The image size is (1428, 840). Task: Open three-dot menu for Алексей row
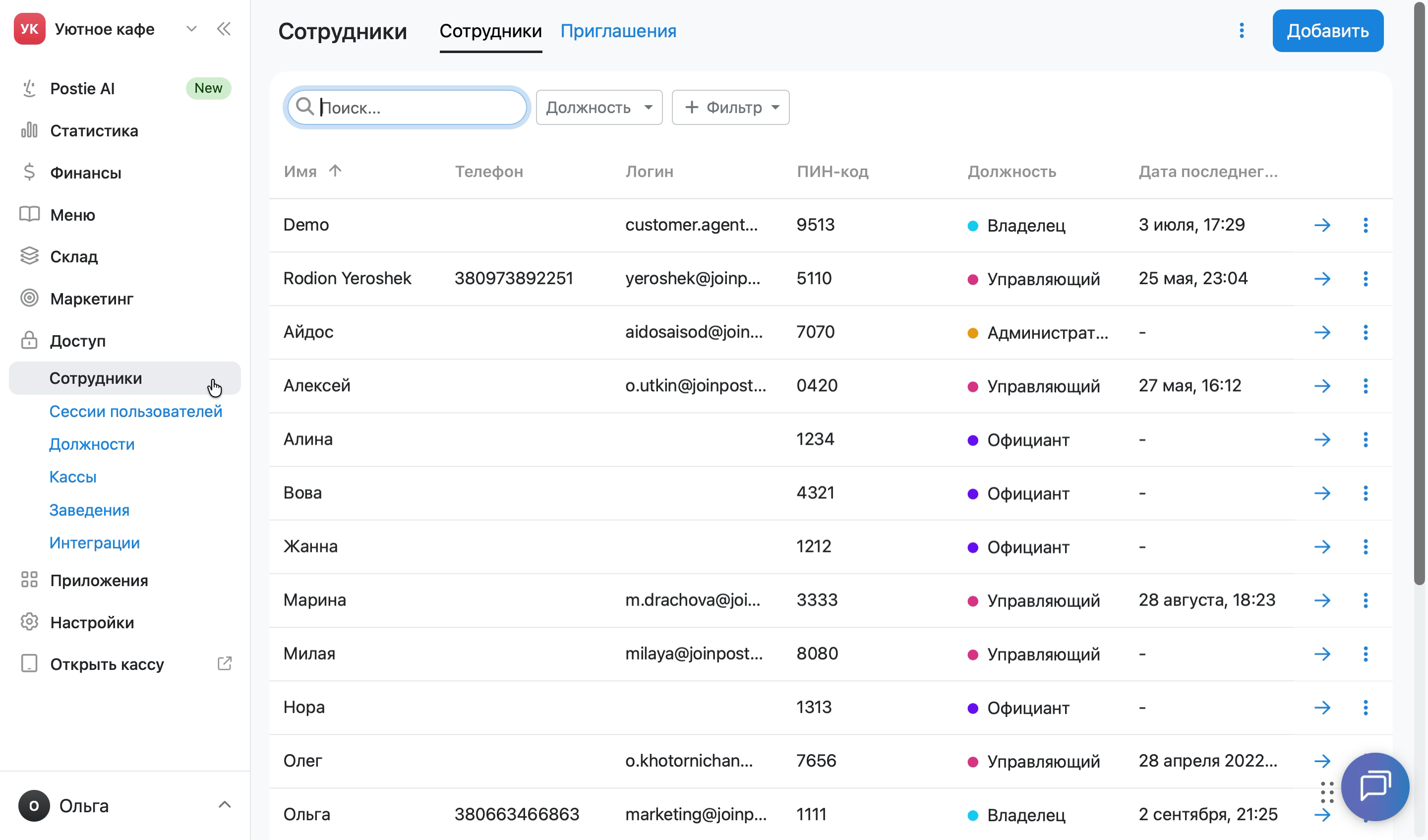[x=1366, y=385]
